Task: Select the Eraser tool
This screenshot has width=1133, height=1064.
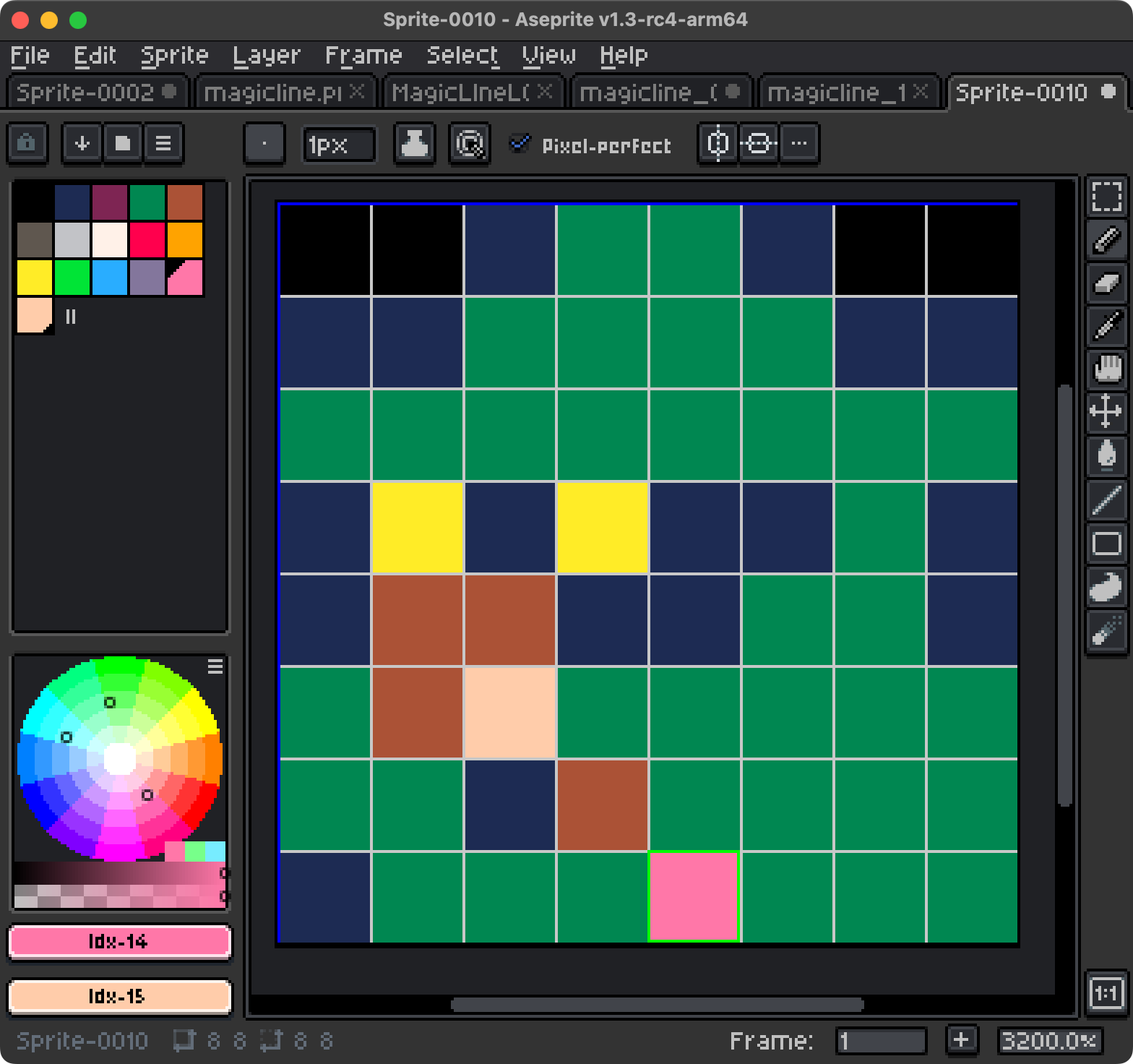Action: (1106, 283)
